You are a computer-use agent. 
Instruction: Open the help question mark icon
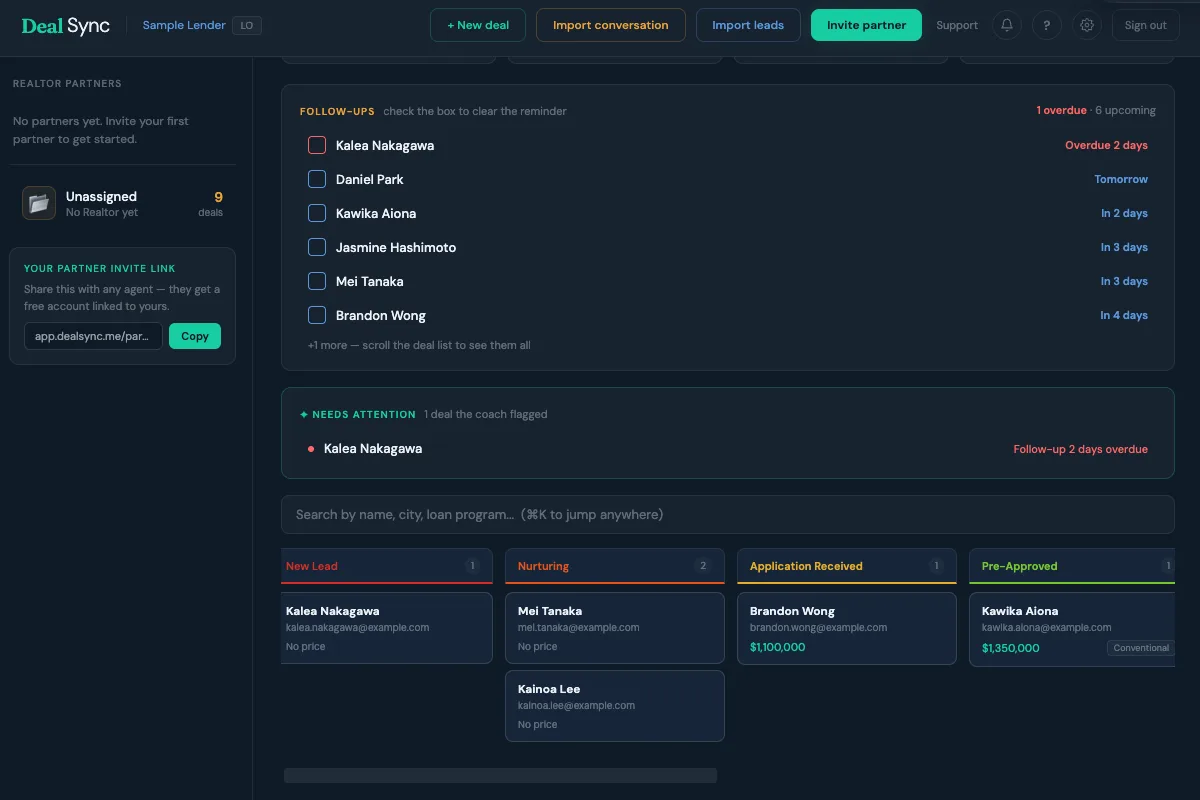pos(1047,25)
